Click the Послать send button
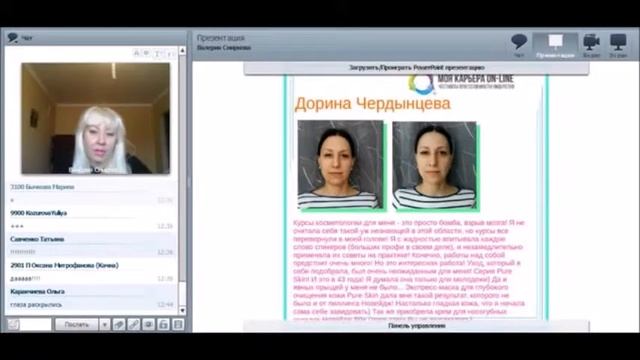 [76, 324]
